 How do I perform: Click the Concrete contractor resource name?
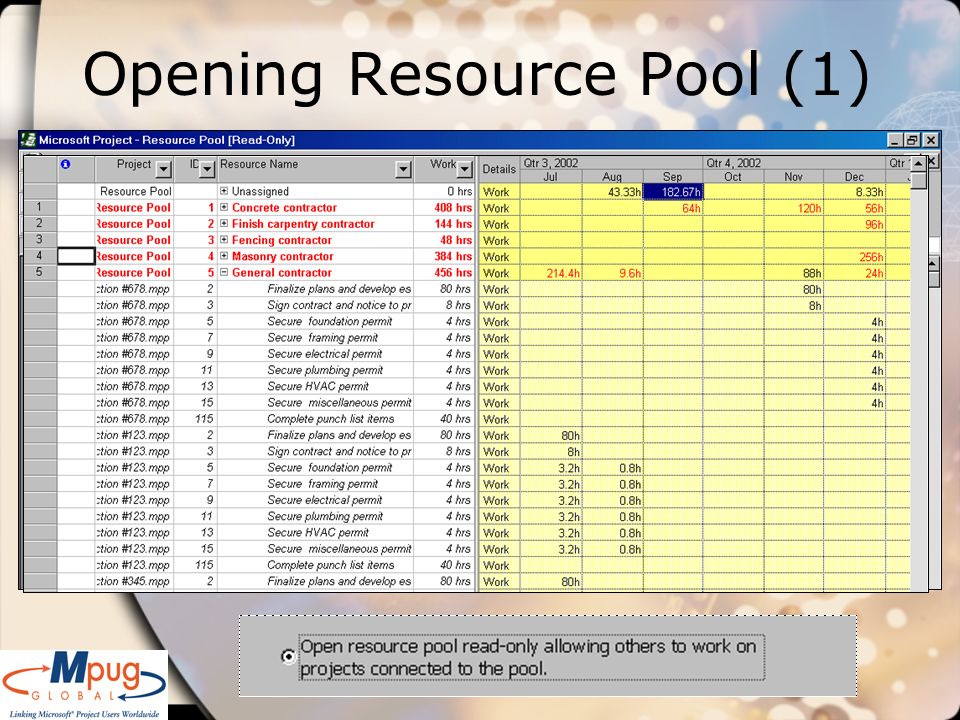point(284,208)
